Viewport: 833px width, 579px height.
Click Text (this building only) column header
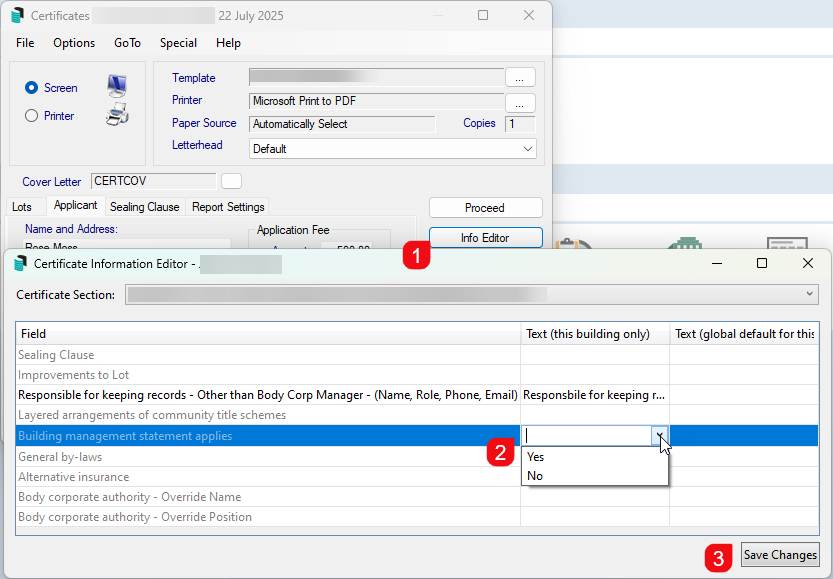tap(595, 334)
